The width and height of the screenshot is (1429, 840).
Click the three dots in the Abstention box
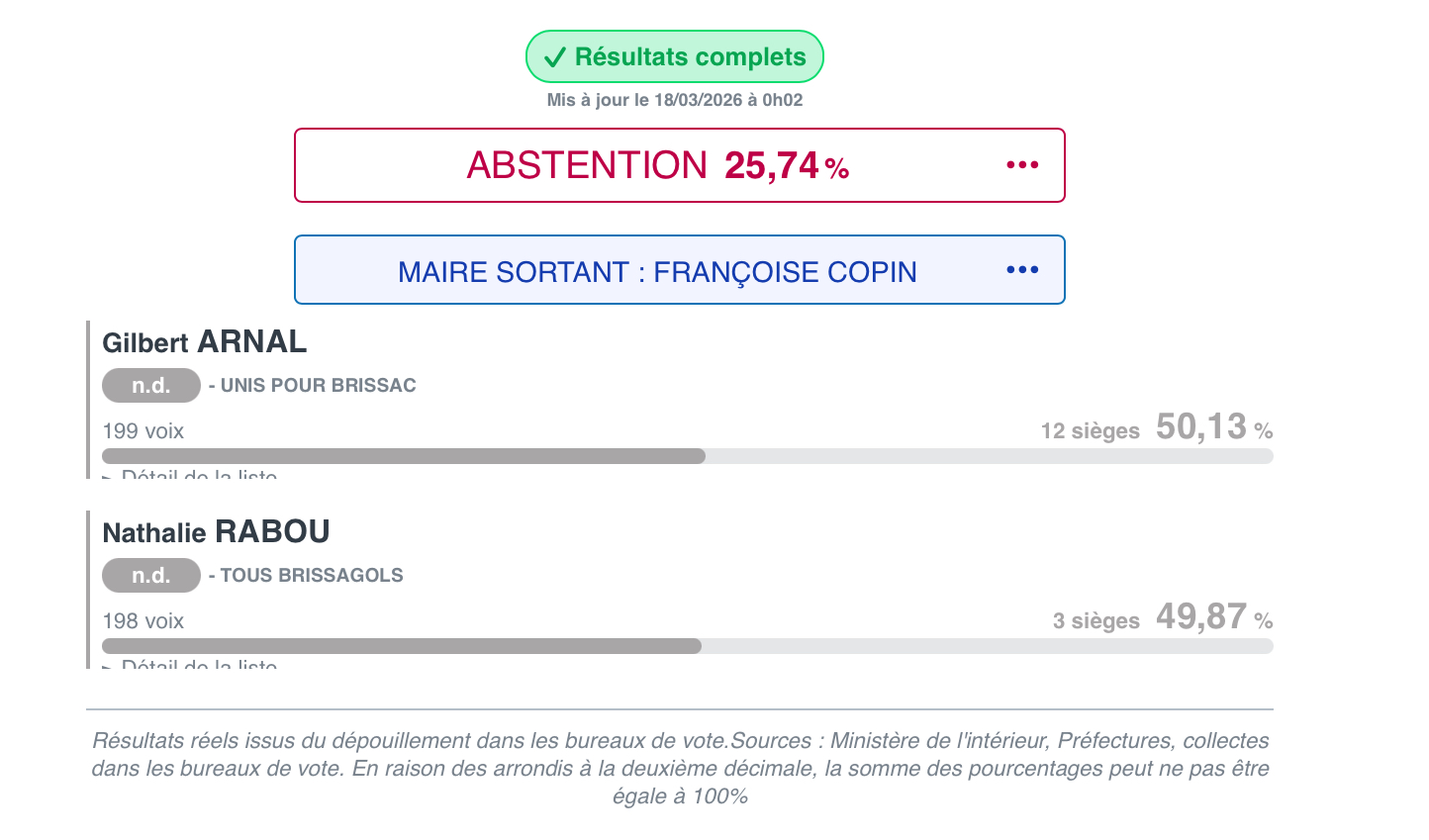coord(1022,165)
